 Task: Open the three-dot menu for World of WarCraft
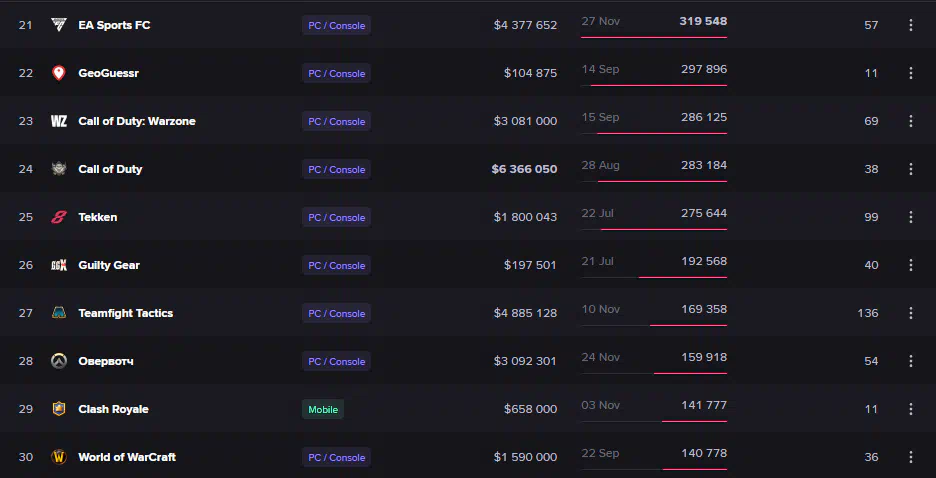(911, 457)
